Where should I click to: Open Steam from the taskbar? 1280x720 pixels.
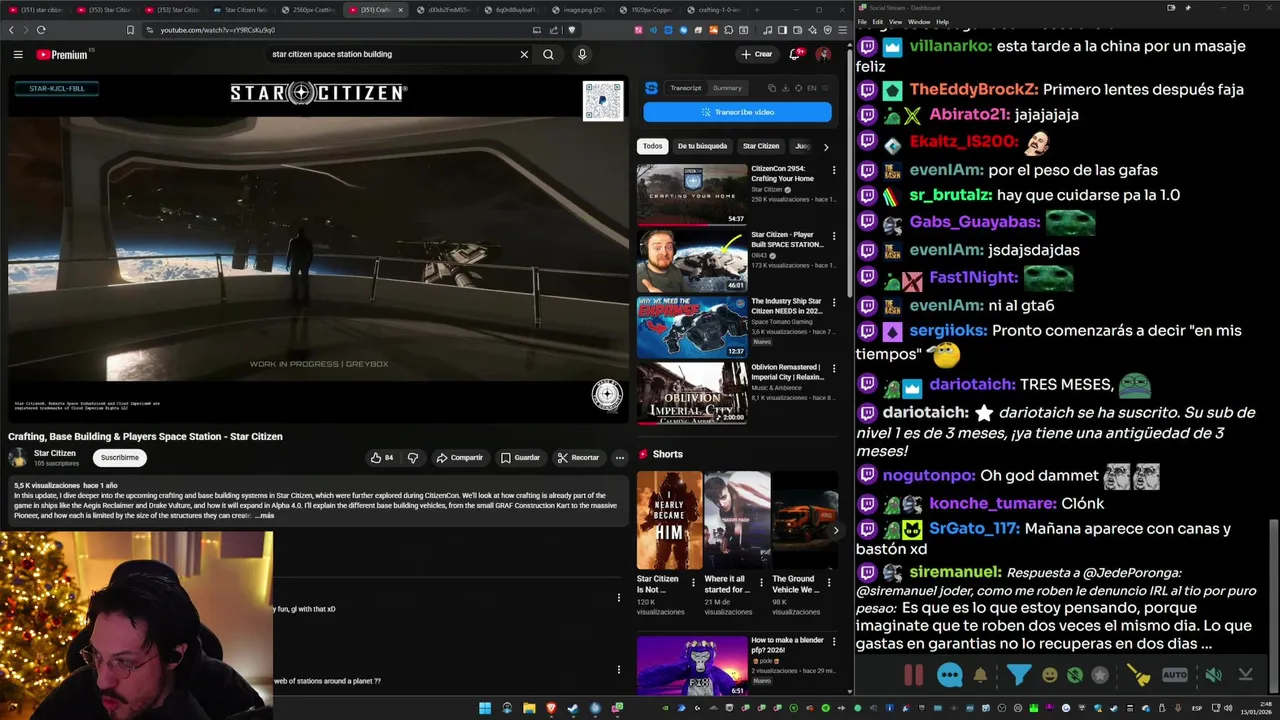573,708
